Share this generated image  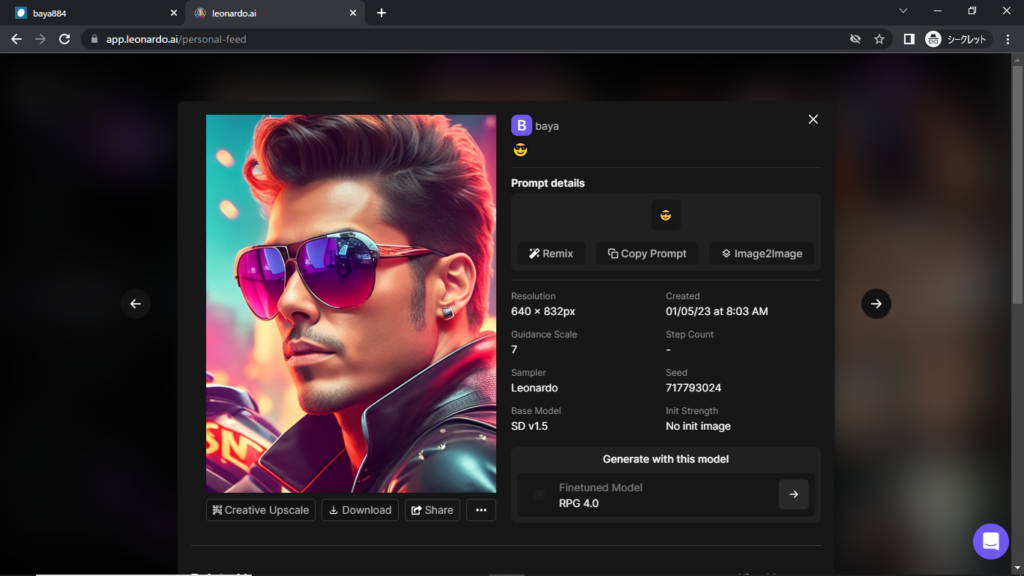[432, 510]
